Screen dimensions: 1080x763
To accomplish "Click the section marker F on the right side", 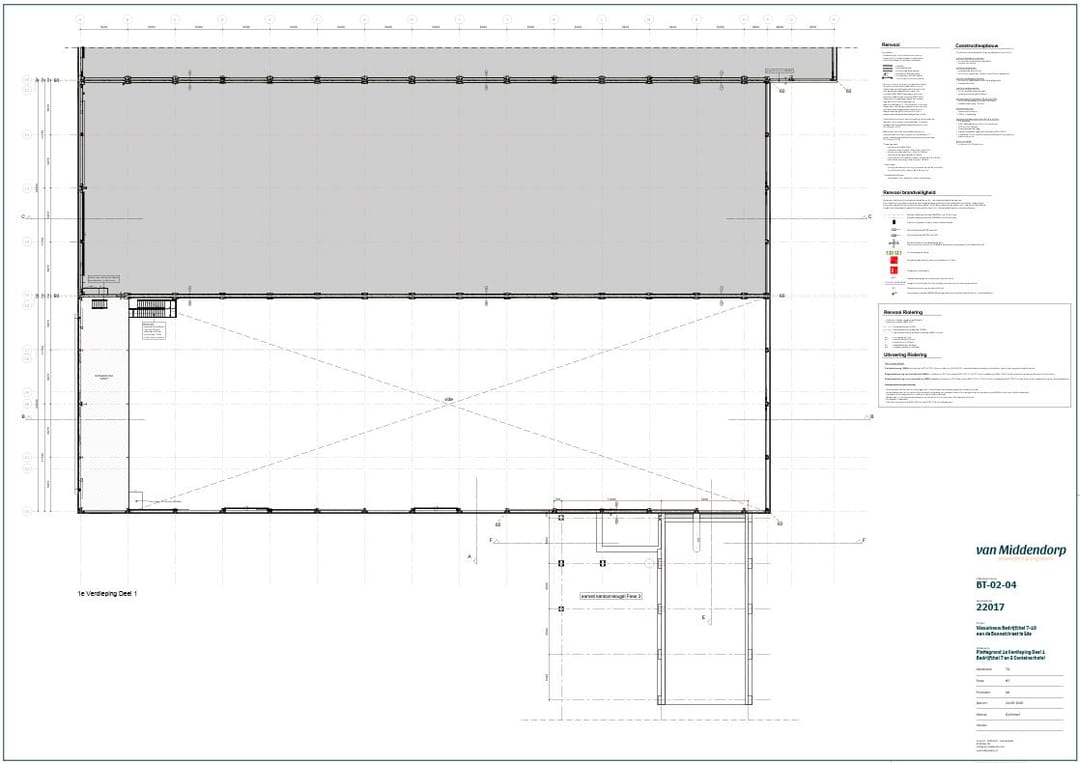I will coord(864,540).
